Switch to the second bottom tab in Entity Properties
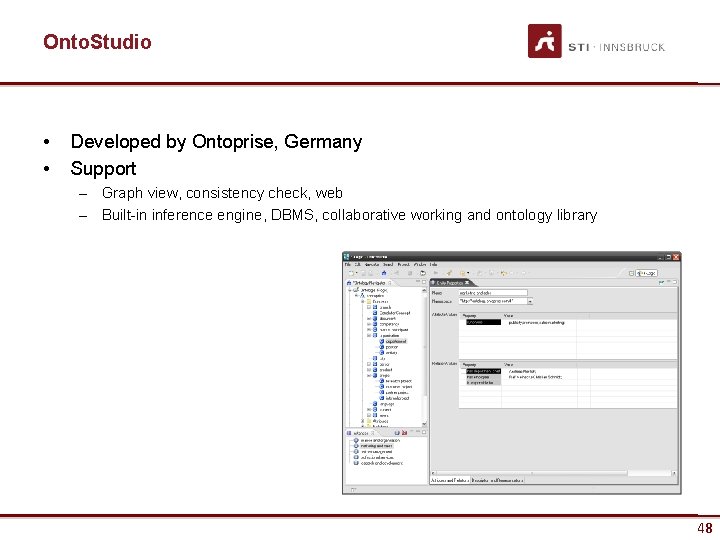This screenshot has width=720, height=540. [x=497, y=480]
